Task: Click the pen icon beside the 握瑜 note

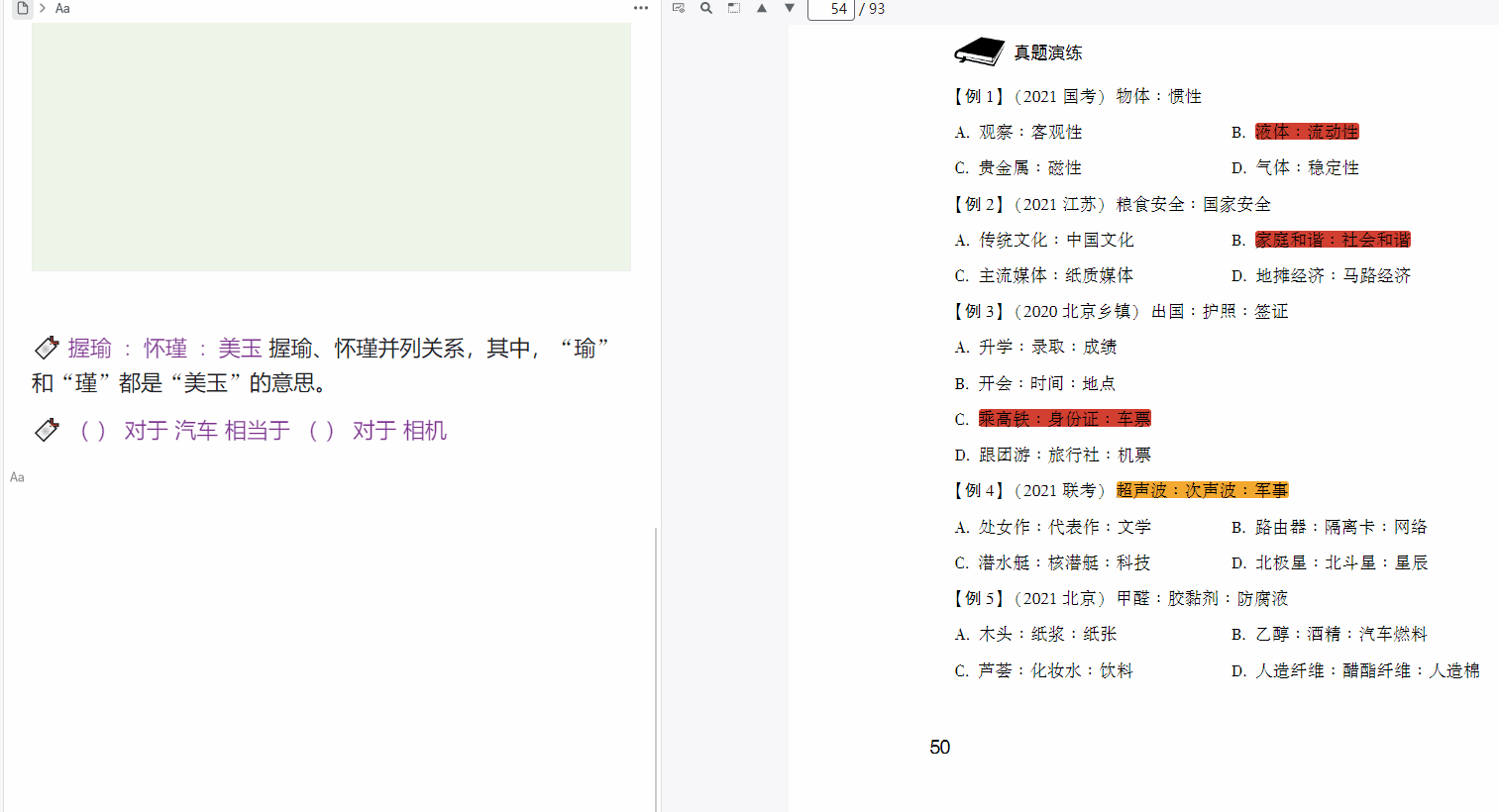Action: click(x=47, y=347)
